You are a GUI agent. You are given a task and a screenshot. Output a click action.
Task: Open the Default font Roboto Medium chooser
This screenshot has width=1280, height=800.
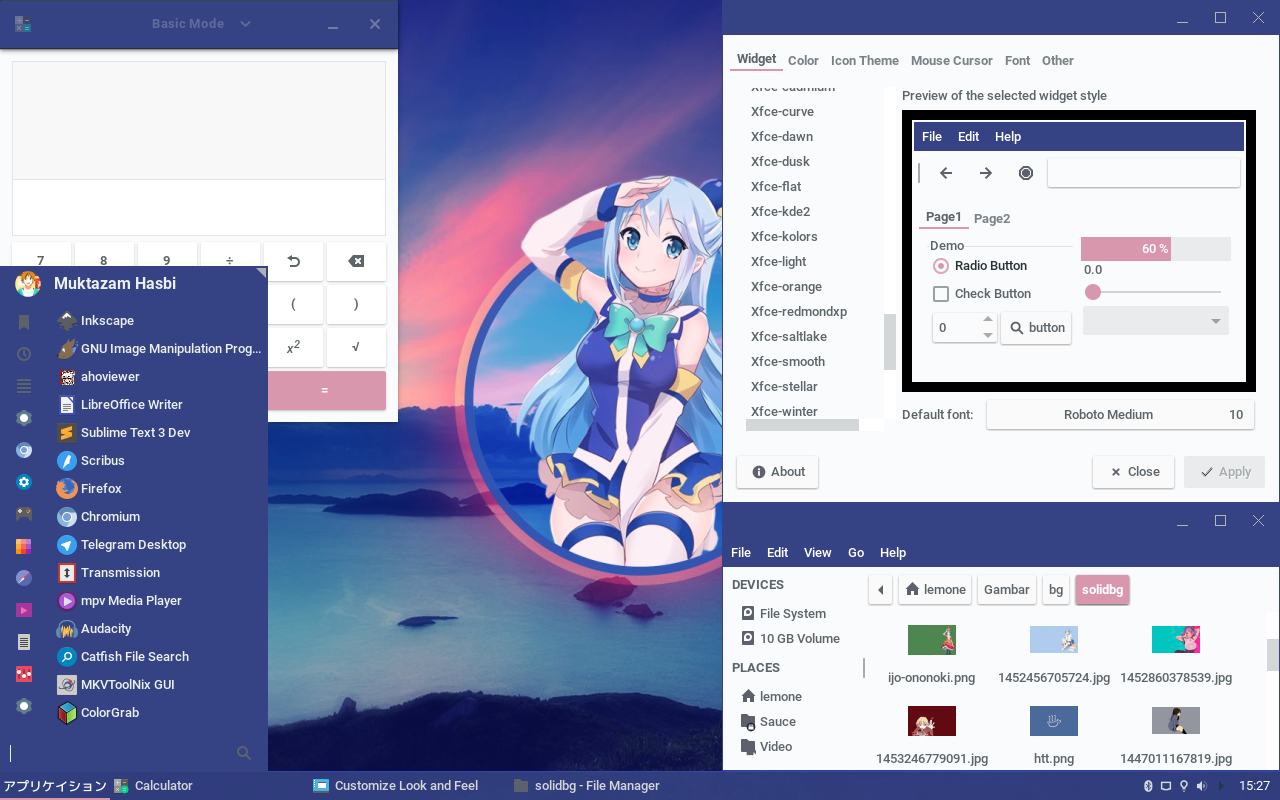pos(1120,415)
